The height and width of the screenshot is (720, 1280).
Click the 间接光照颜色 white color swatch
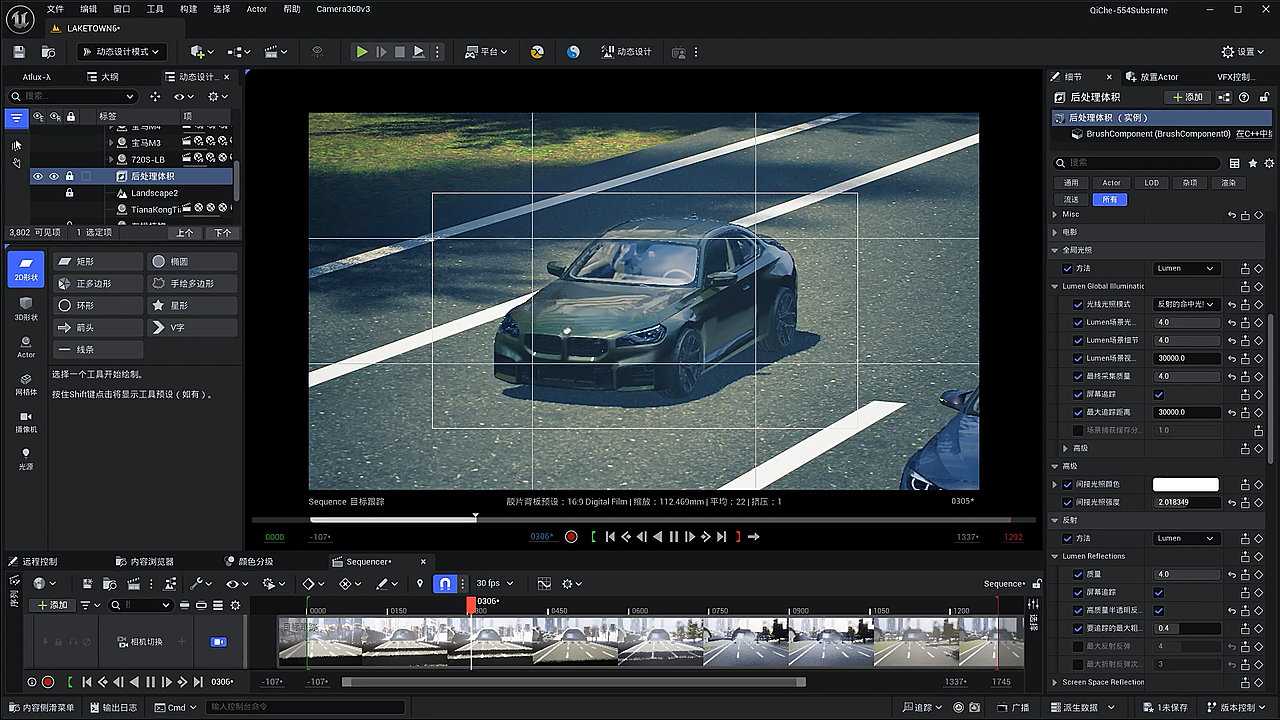pyautogui.click(x=1186, y=484)
